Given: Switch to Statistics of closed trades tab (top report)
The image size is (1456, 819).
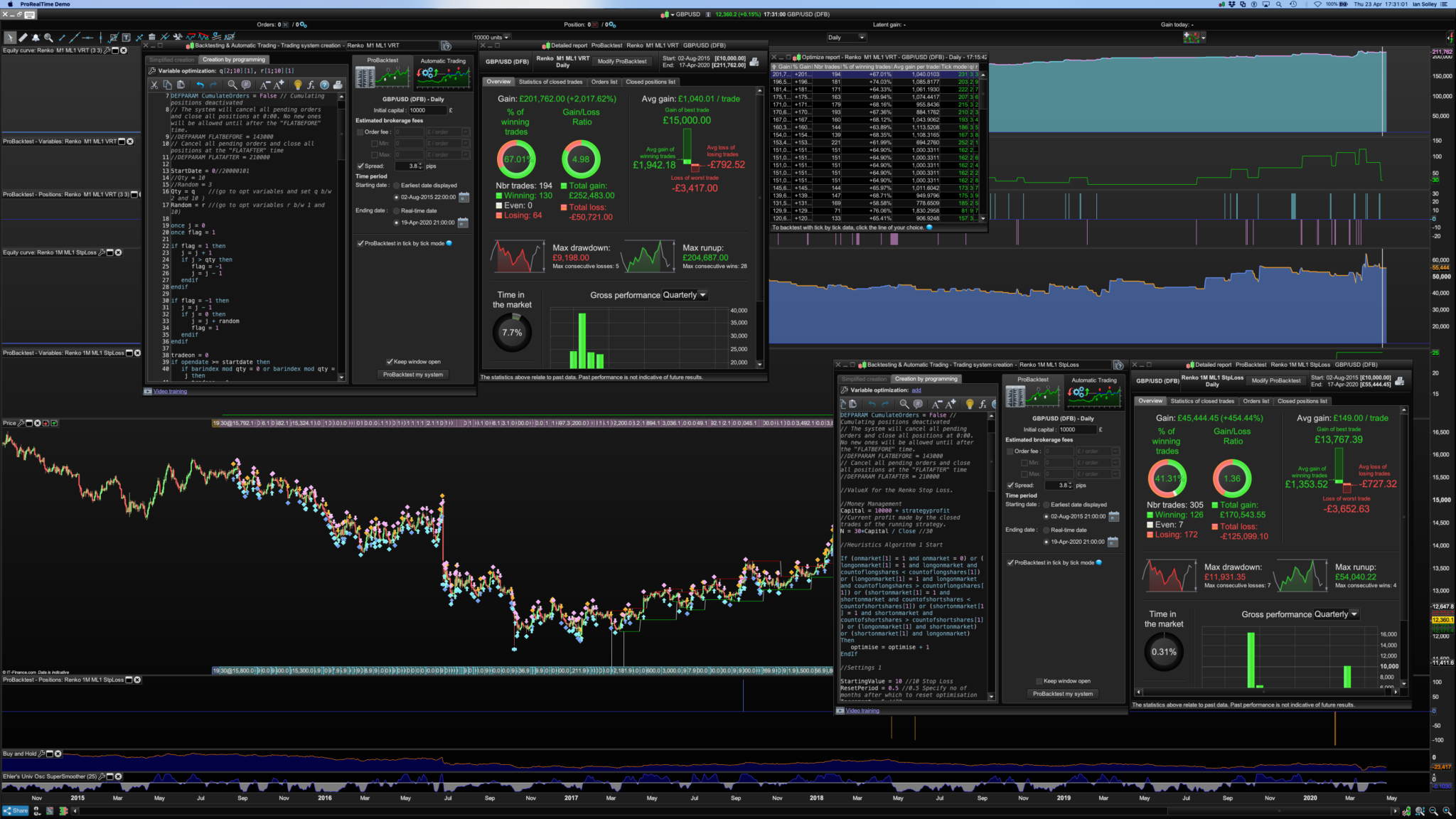Looking at the screenshot, I should point(550,82).
